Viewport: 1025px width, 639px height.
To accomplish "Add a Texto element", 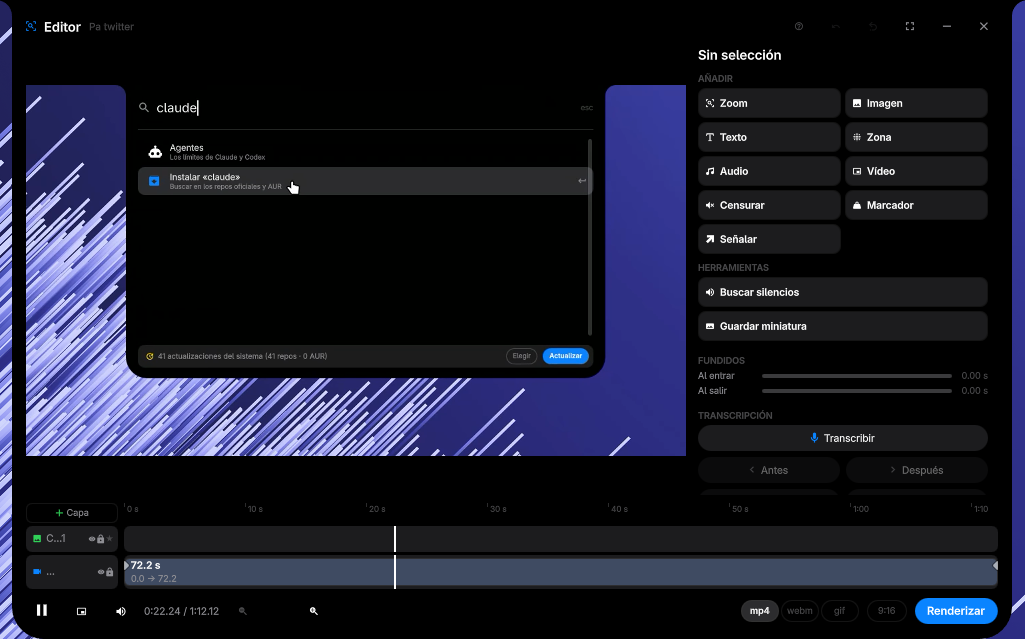I will pos(769,137).
